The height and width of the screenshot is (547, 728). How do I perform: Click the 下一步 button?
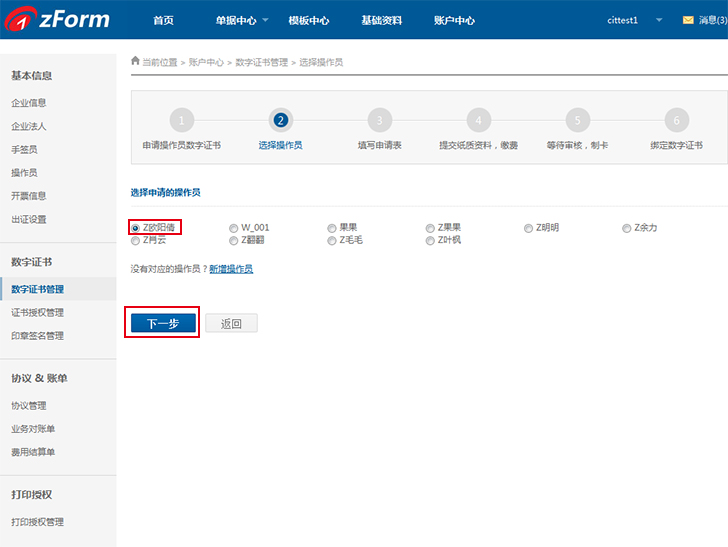click(x=163, y=323)
